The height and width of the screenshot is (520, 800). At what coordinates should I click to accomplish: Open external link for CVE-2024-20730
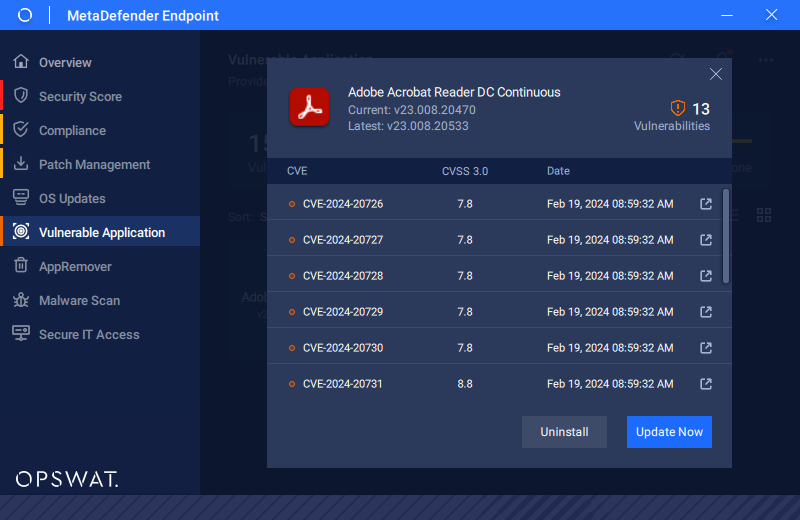[706, 348]
